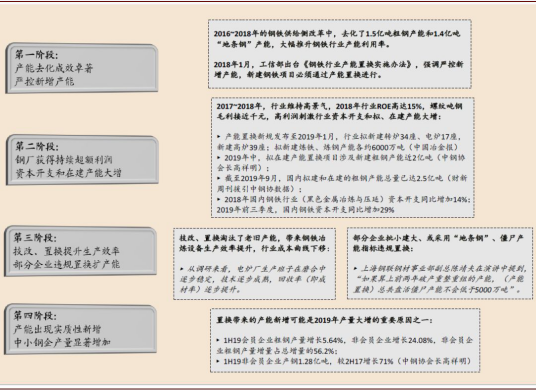Click the 中小钢企产量显著增加 text line
Image resolution: width=537 pixels, height=391 pixels.
pos(62,342)
